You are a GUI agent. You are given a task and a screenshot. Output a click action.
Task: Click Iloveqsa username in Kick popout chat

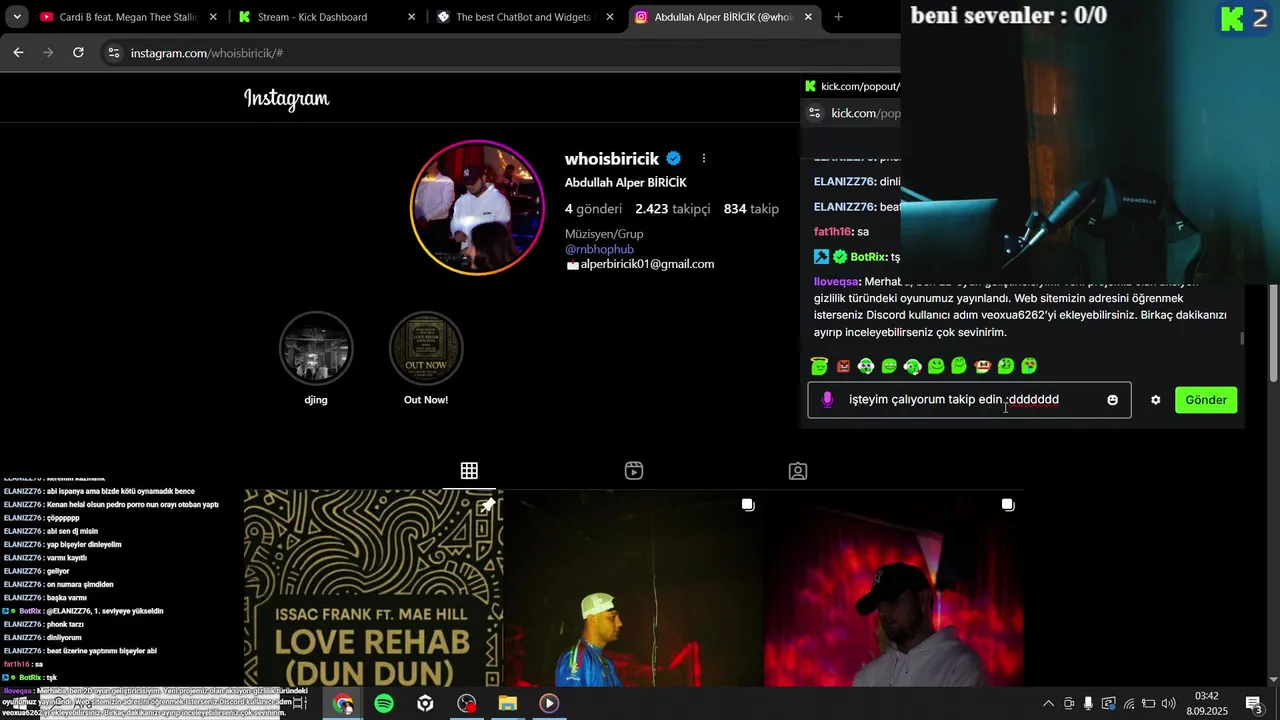pyautogui.click(x=836, y=282)
